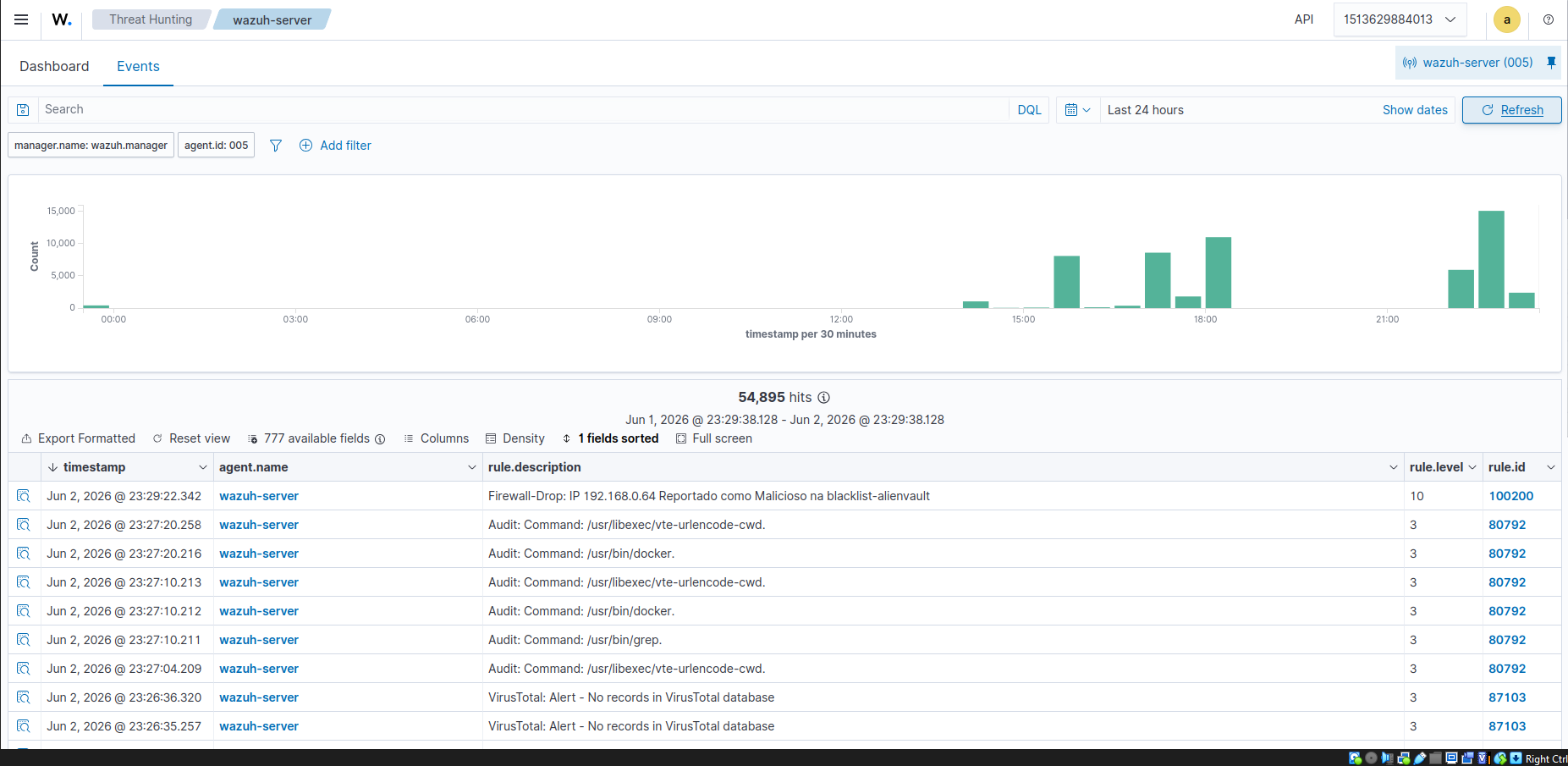Expand the rule.description column options

click(1394, 467)
